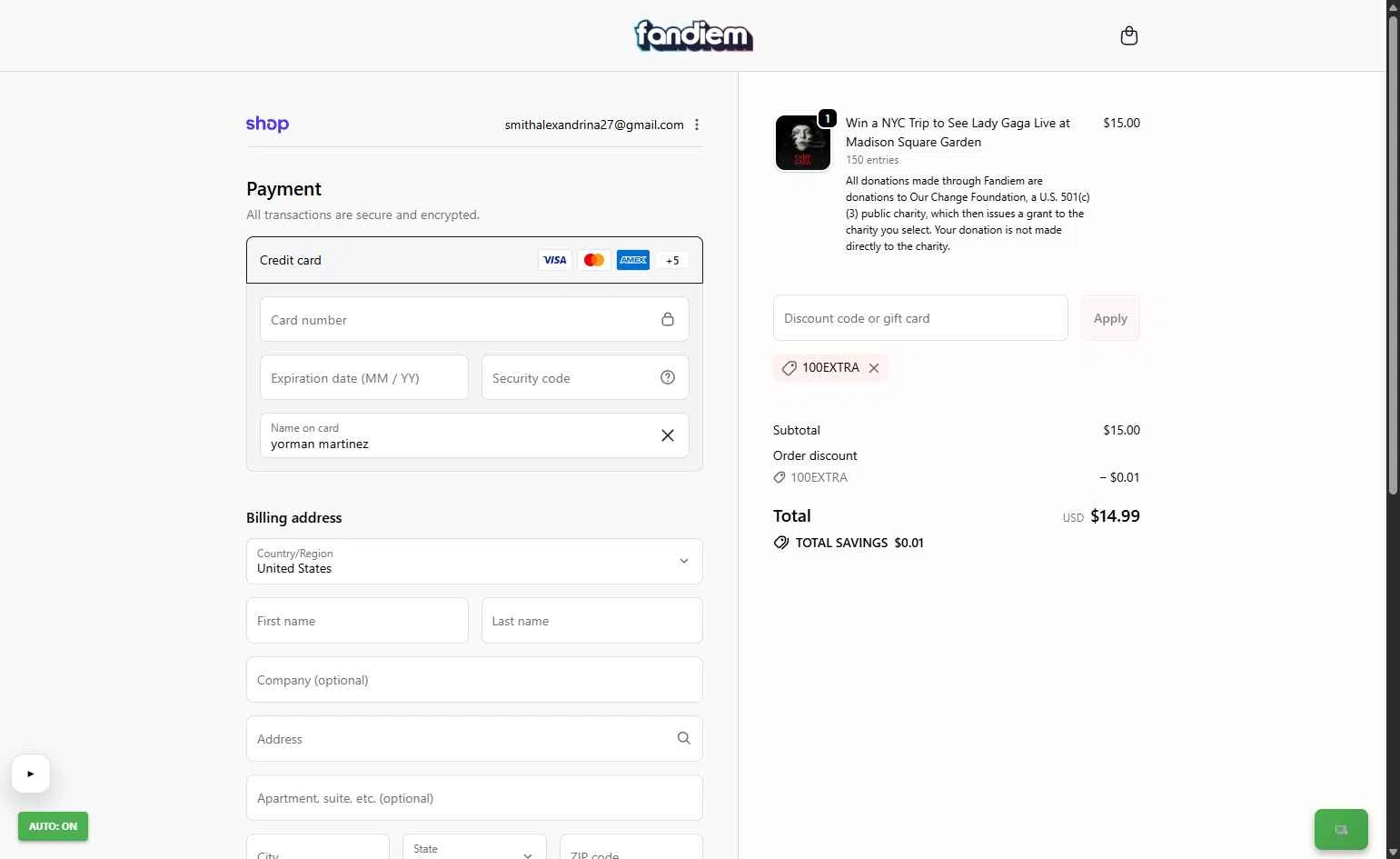Click the quantity badge on product image
Viewport: 1400px width, 859px height.
828,118
